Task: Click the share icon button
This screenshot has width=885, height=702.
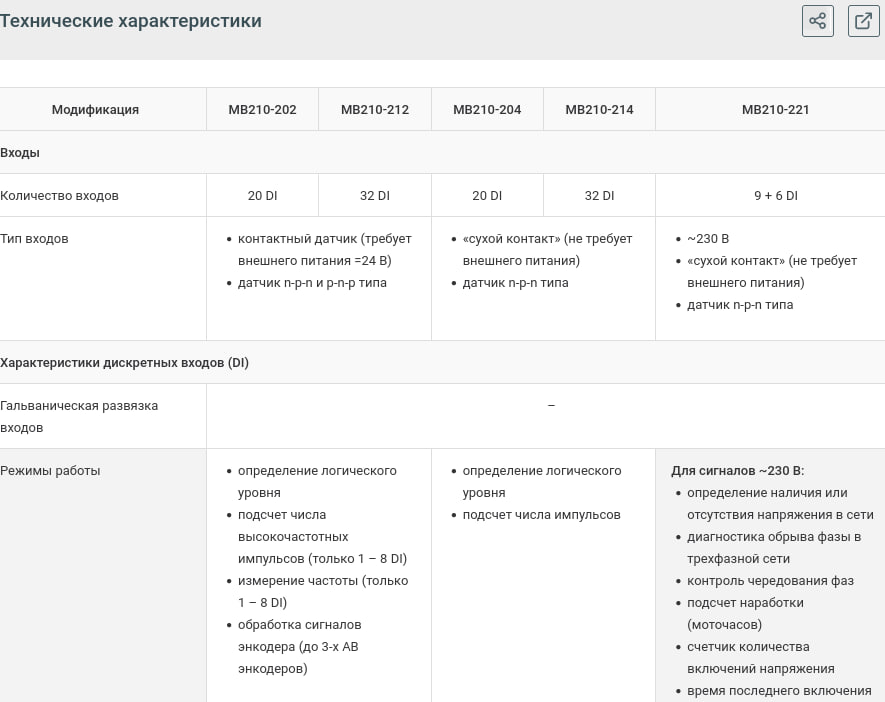Action: click(x=817, y=21)
